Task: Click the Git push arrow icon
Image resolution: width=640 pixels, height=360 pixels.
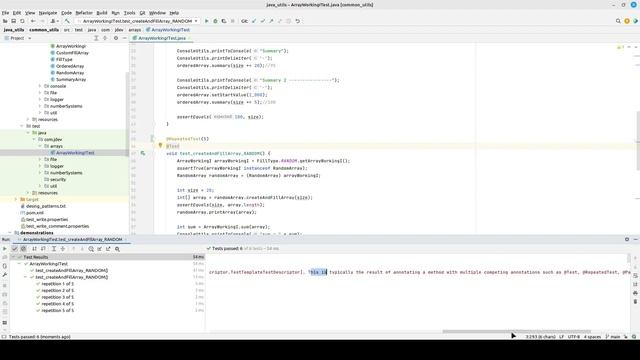Action: click(x=271, y=21)
